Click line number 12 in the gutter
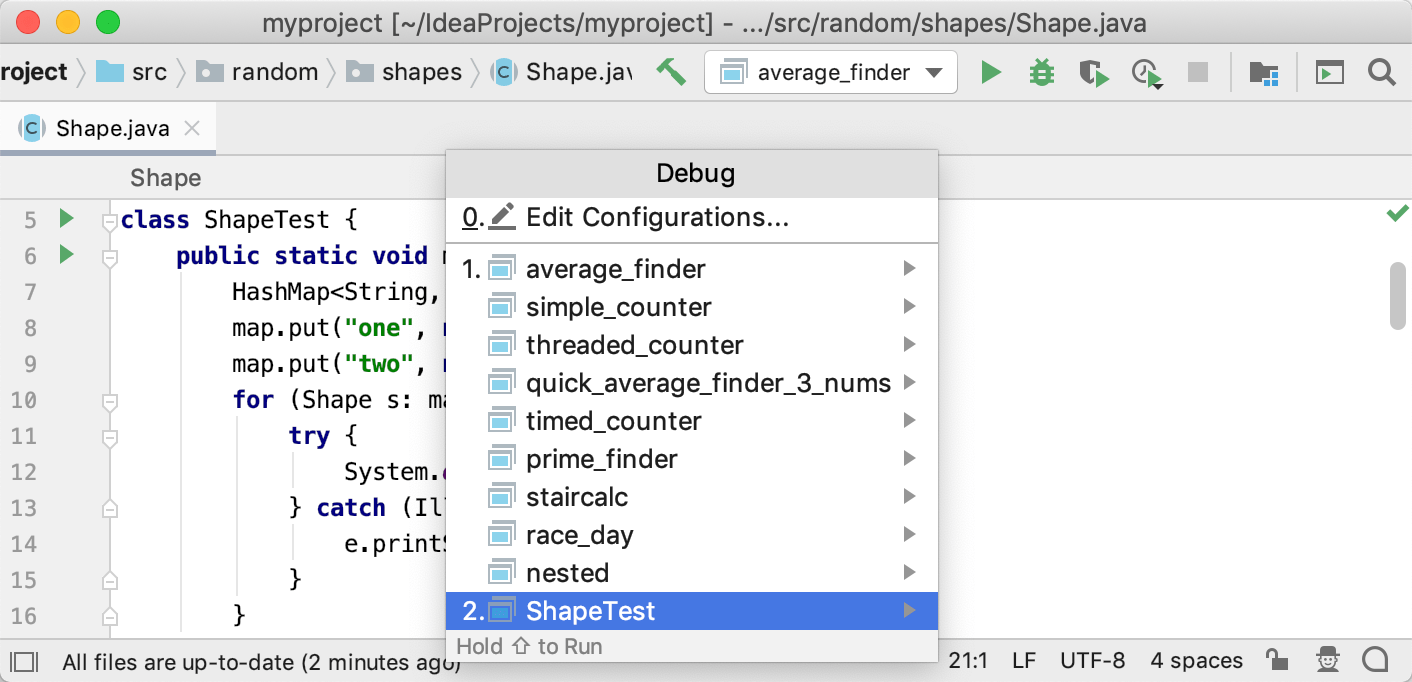This screenshot has height=682, width=1412. [23, 471]
